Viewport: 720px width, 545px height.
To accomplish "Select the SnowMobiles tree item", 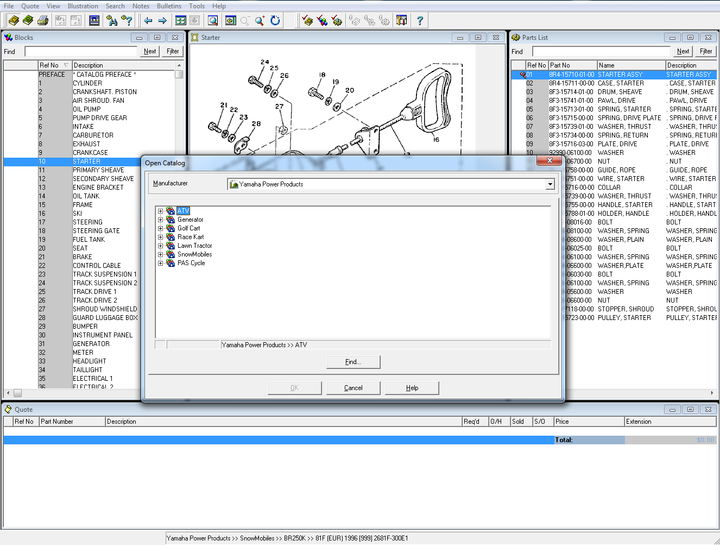I will [195, 254].
